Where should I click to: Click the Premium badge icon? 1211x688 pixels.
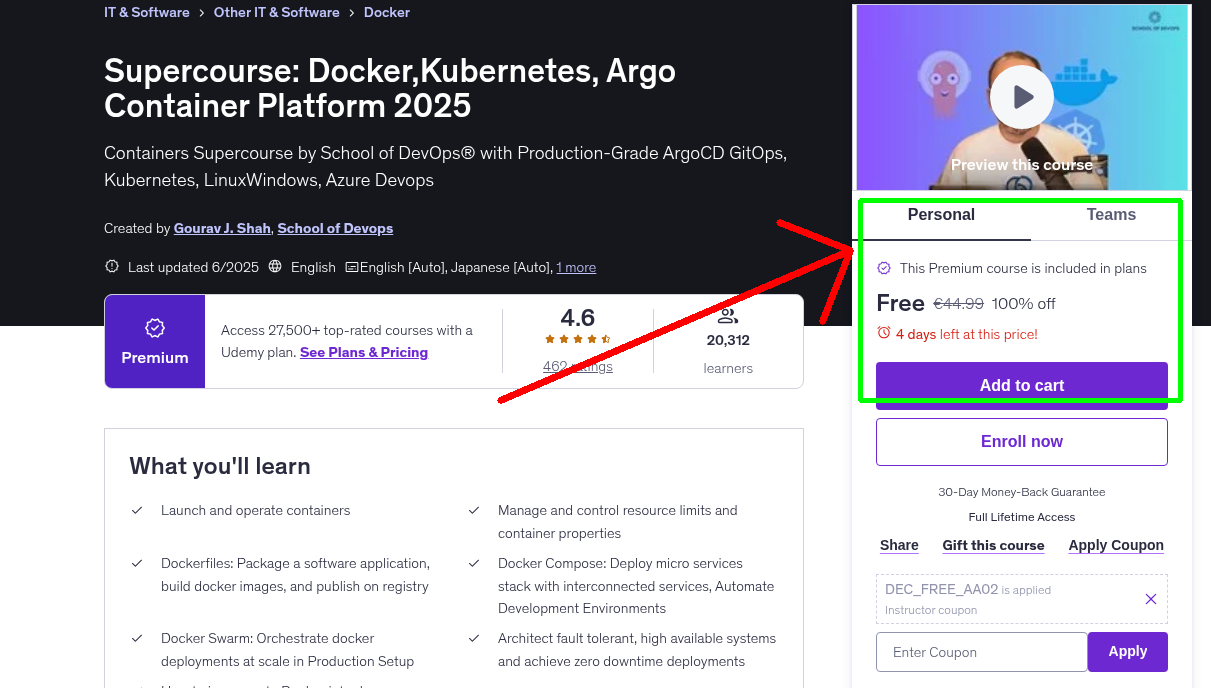(154, 327)
